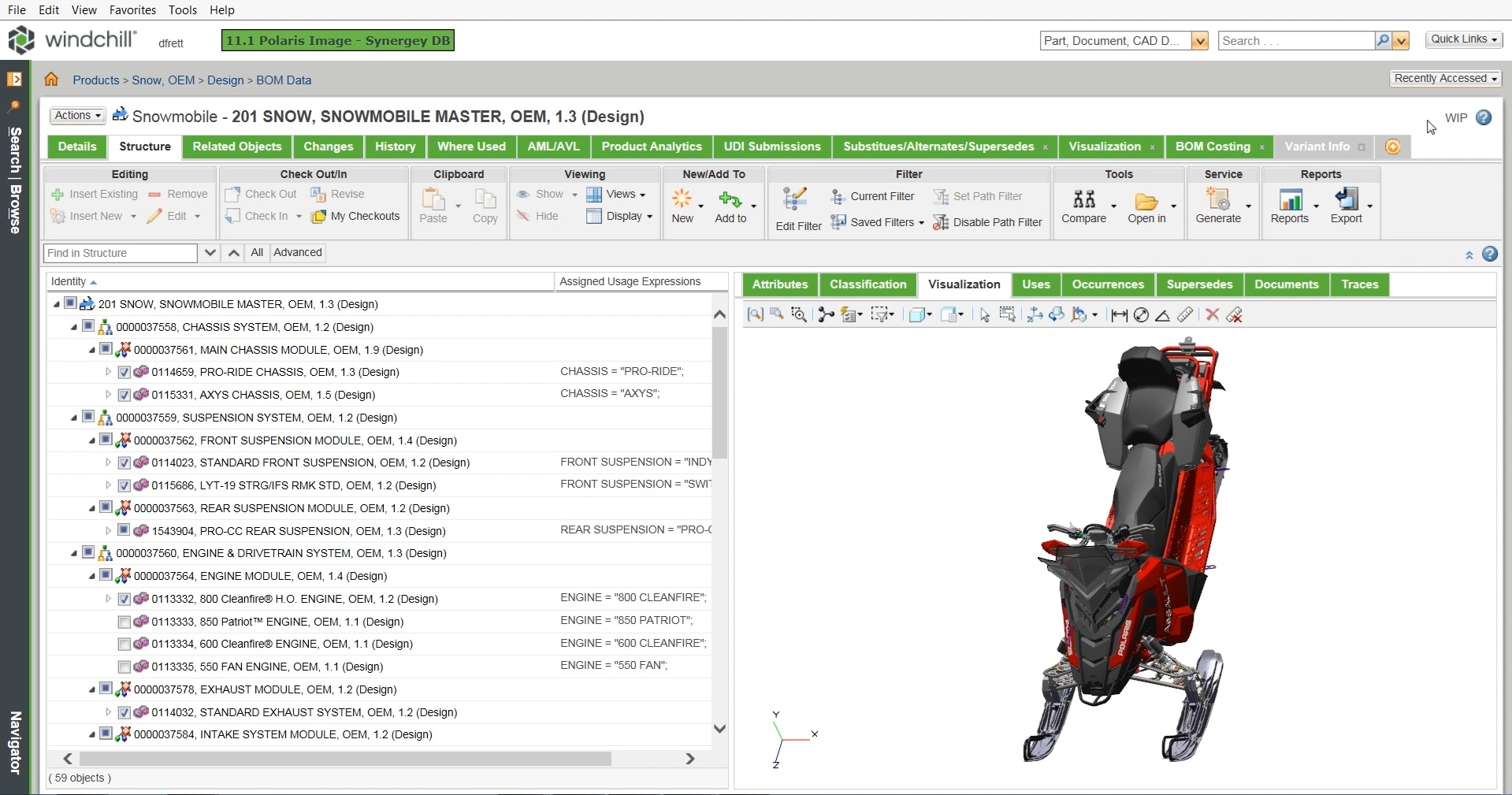The height and width of the screenshot is (795, 1512).
Task: Open the Quick Links dropdown
Action: pos(1464,39)
